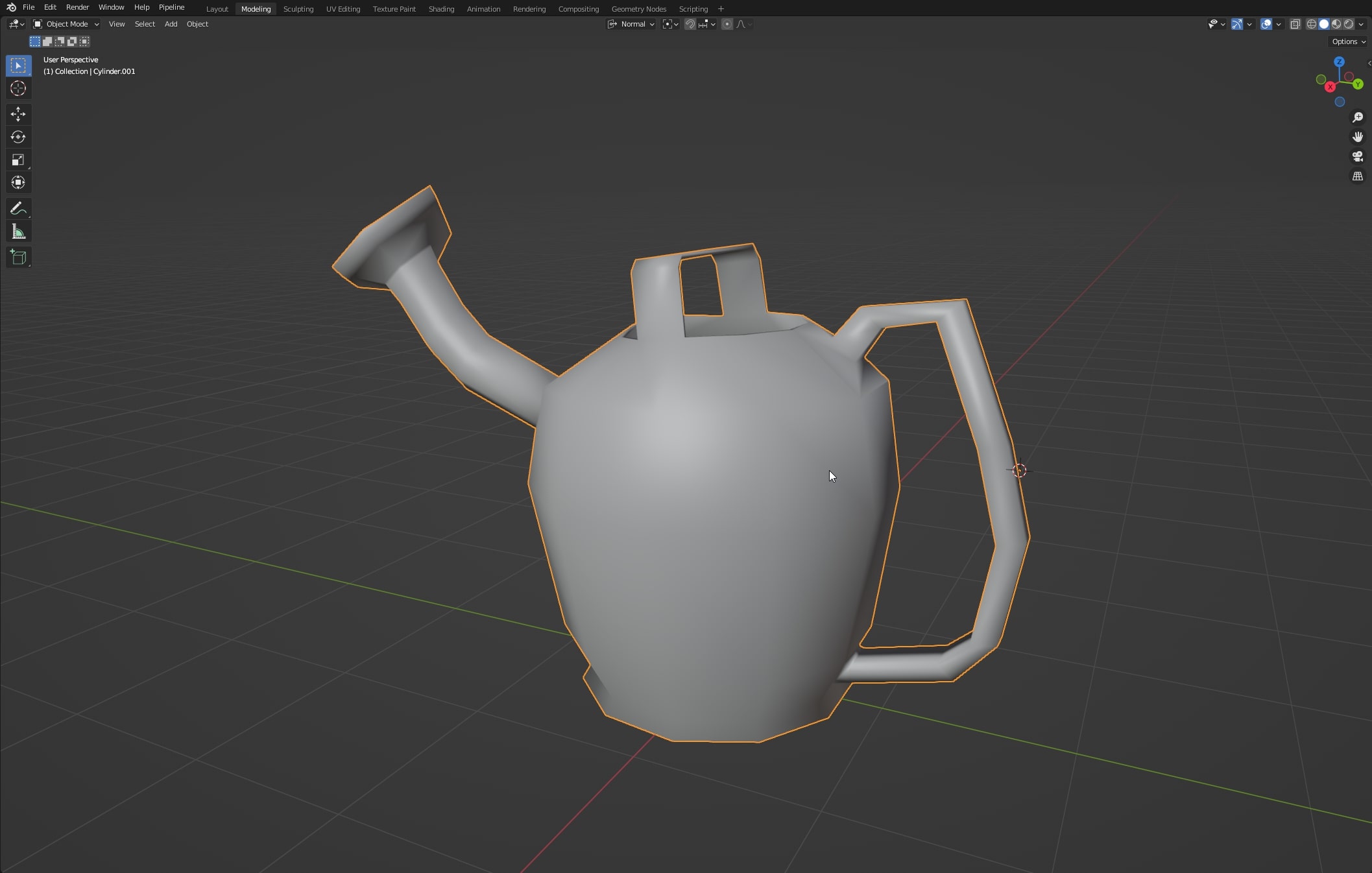Switch to wireframe viewport shading
This screenshot has width=1372, height=873.
(1311, 24)
